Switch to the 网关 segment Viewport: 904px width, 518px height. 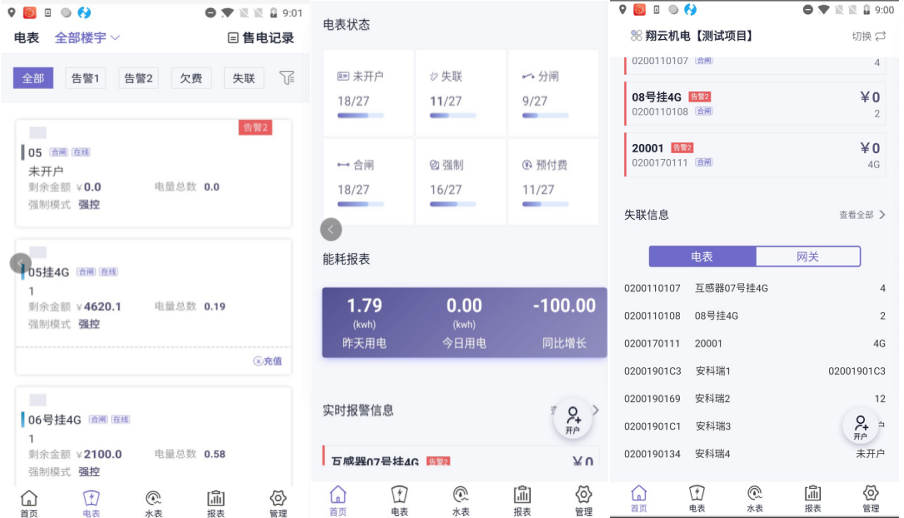pyautogui.click(x=808, y=257)
